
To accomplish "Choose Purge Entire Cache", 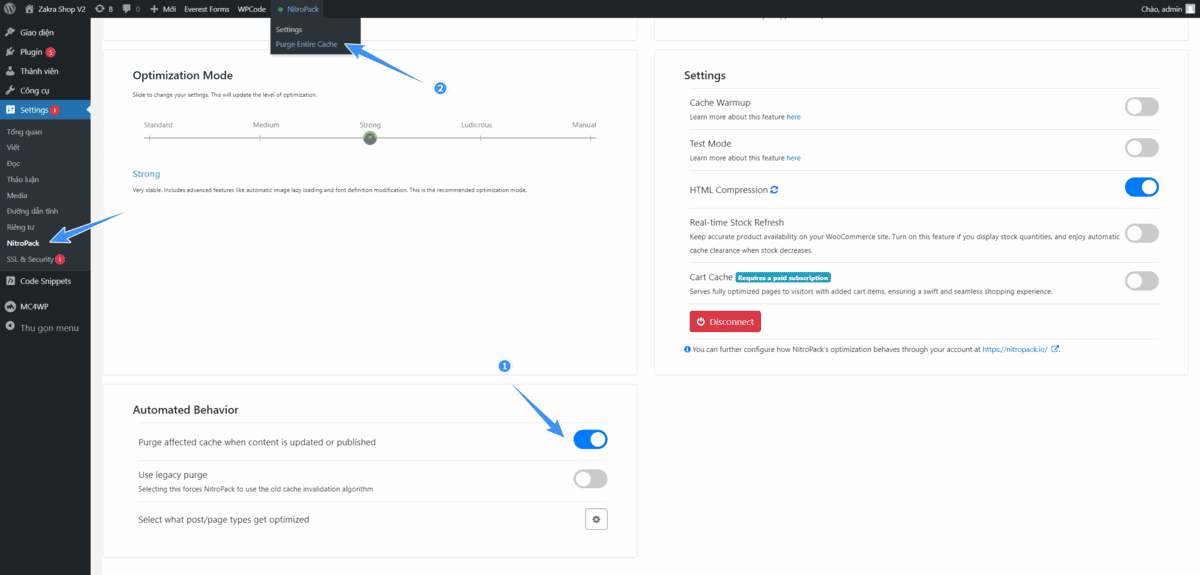I will [x=307, y=44].
